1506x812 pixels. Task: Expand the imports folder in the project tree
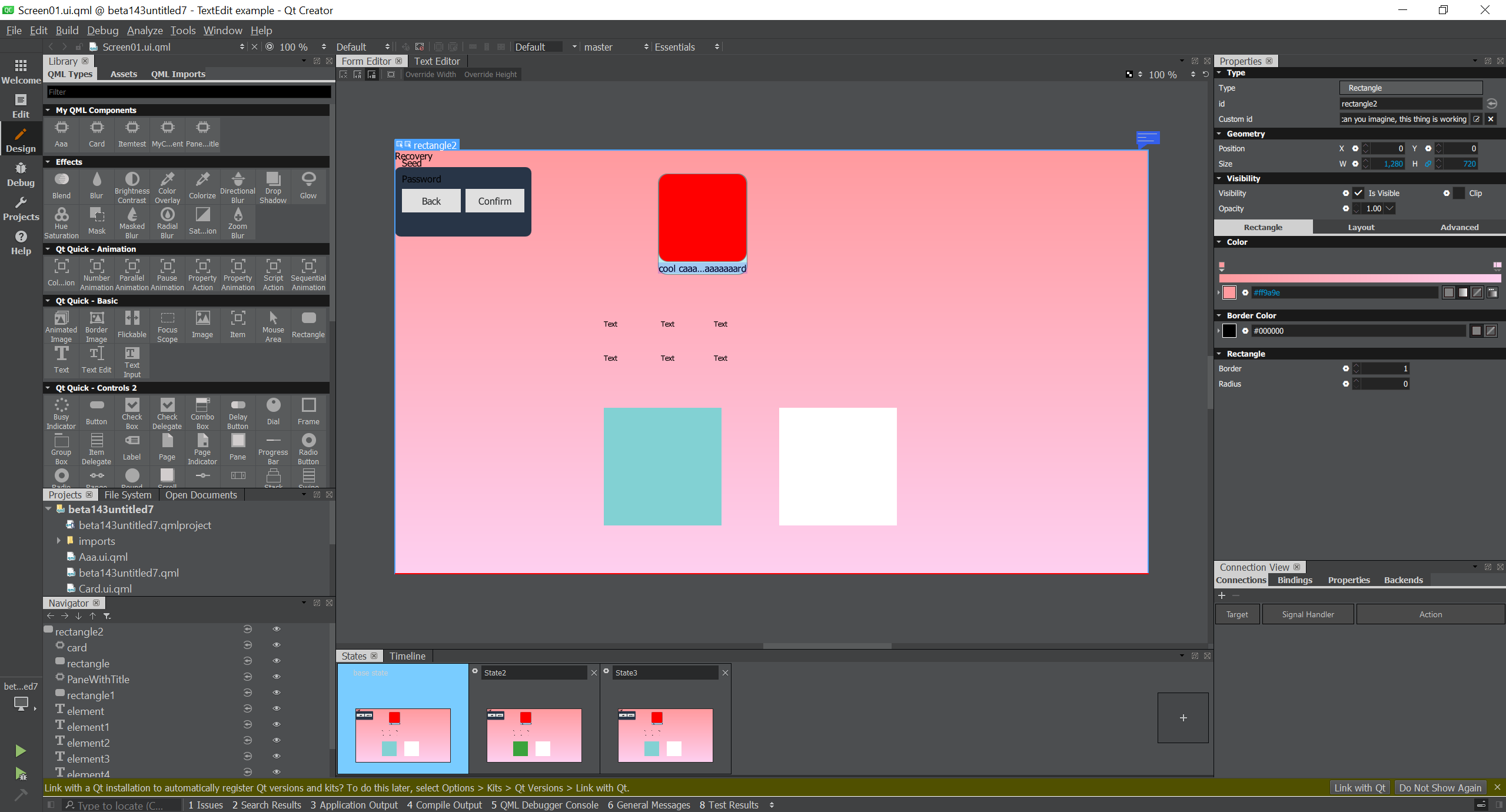[x=58, y=540]
